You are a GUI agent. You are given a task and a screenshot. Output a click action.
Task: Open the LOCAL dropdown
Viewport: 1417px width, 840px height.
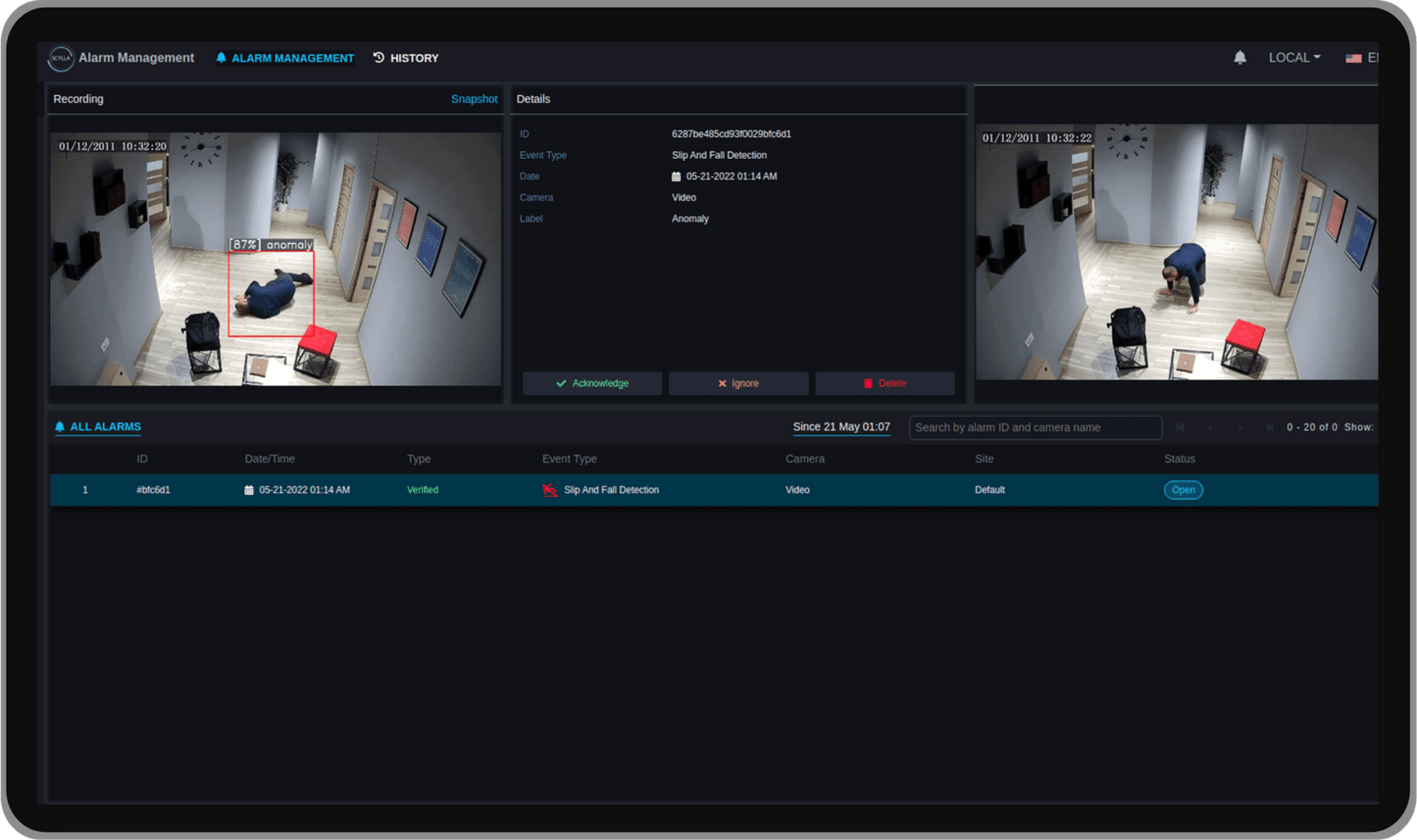[1294, 58]
